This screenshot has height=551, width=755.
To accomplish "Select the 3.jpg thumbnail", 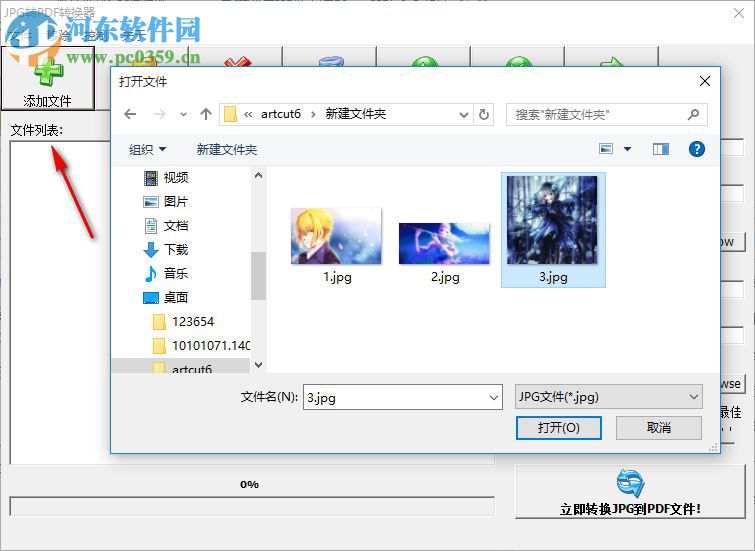I will (553, 230).
